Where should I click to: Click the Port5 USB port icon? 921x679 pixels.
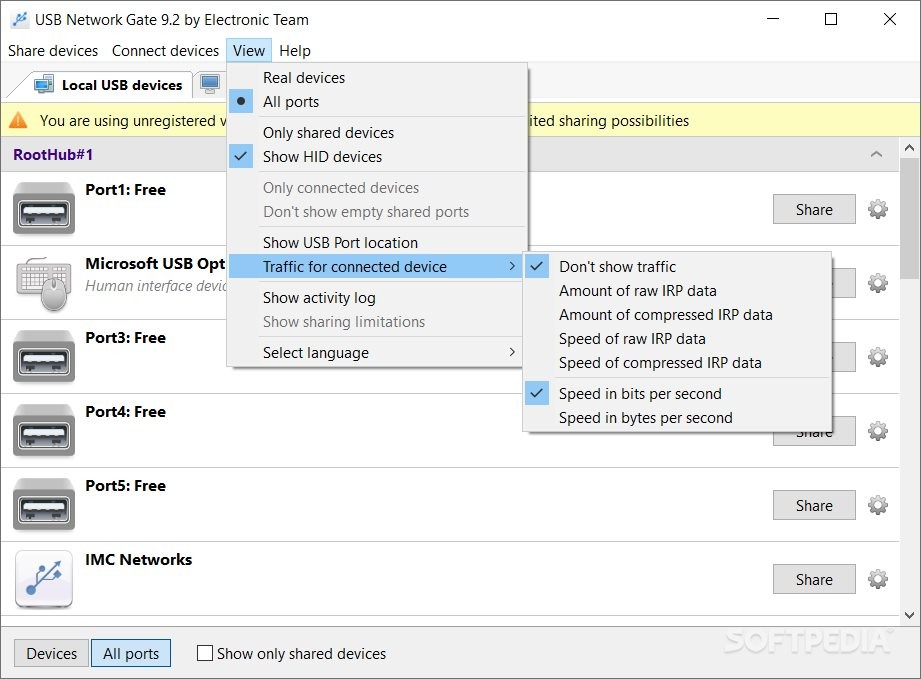[x=44, y=505]
